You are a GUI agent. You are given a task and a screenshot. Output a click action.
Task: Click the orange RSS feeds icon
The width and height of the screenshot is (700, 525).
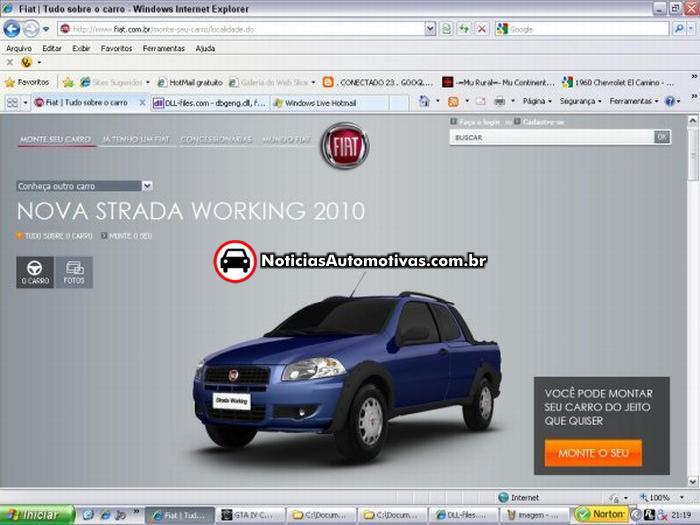pyautogui.click(x=453, y=102)
